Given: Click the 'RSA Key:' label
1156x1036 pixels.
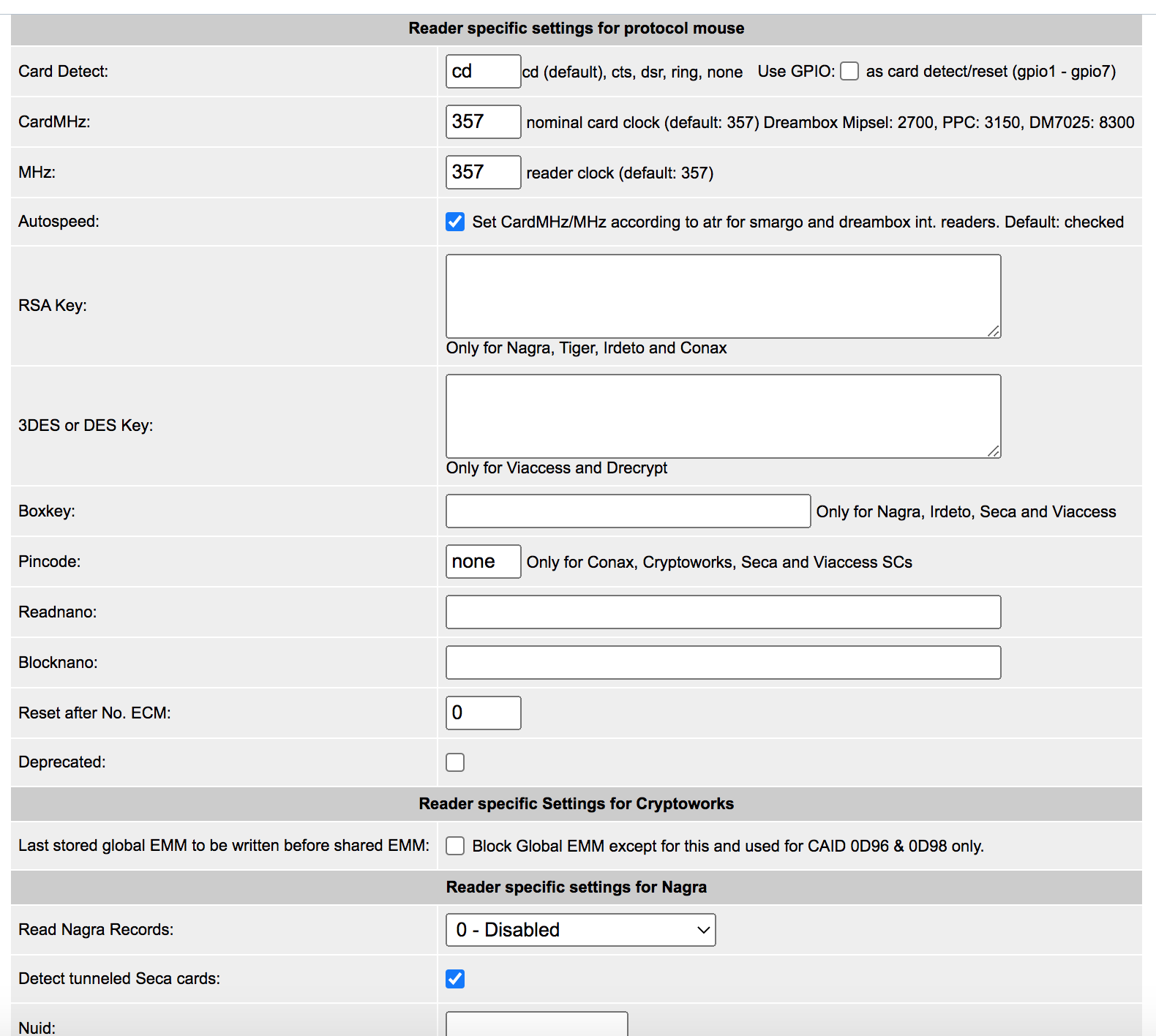Looking at the screenshot, I should 53,306.
